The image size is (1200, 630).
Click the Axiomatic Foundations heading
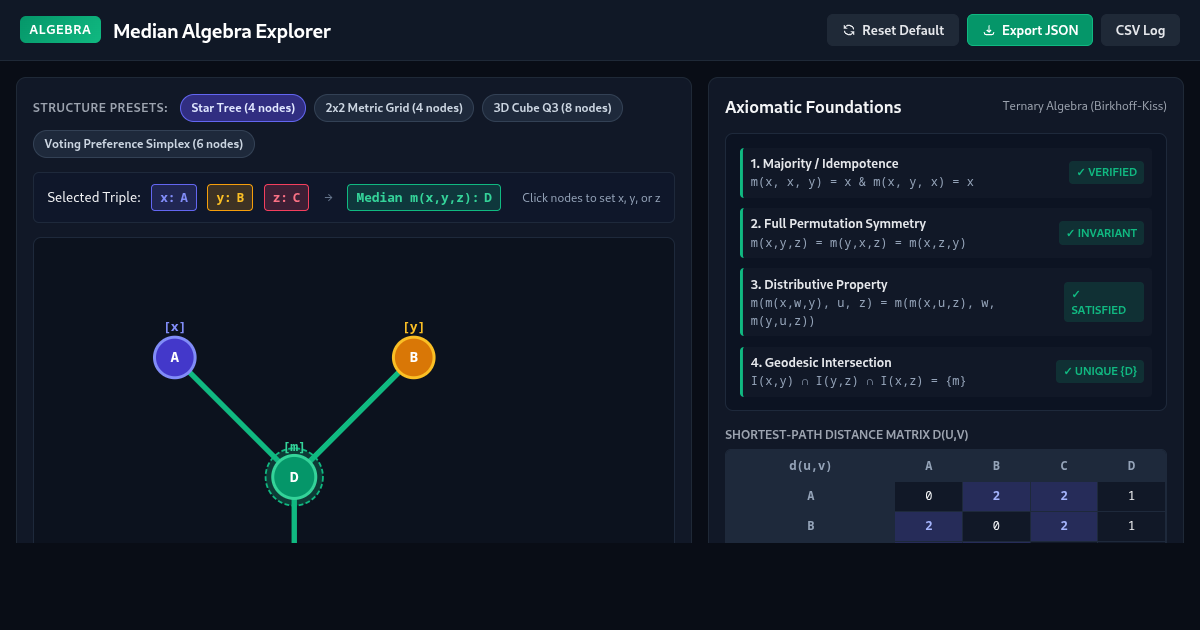click(x=813, y=107)
